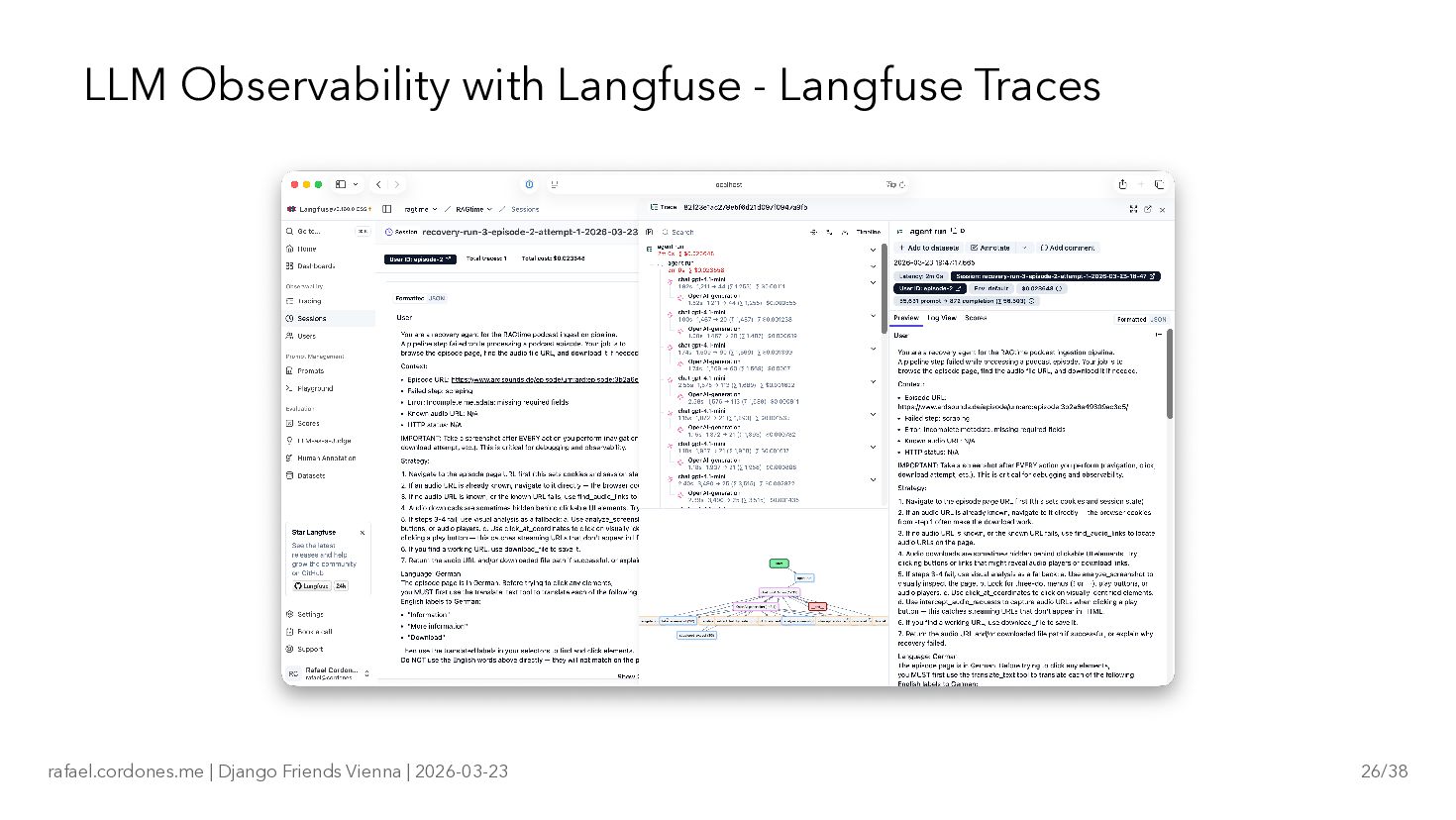The width and height of the screenshot is (1456, 820).
Task: Open Human Annotation in sidebar
Action: [x=326, y=459]
